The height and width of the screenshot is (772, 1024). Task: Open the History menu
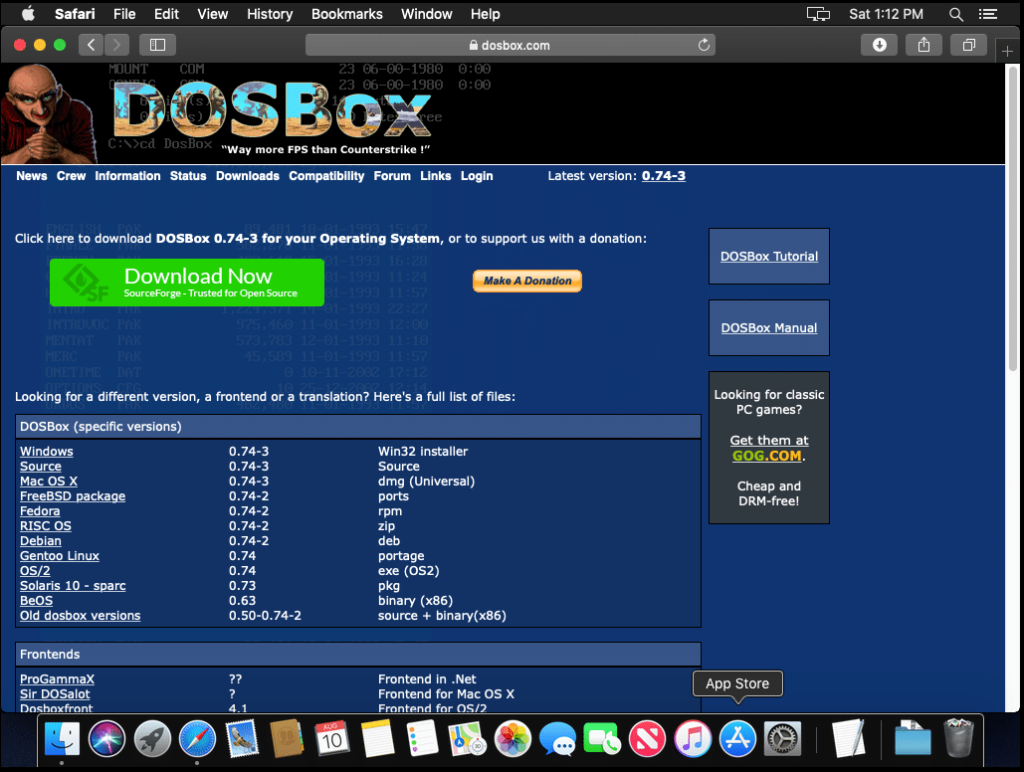pos(269,14)
